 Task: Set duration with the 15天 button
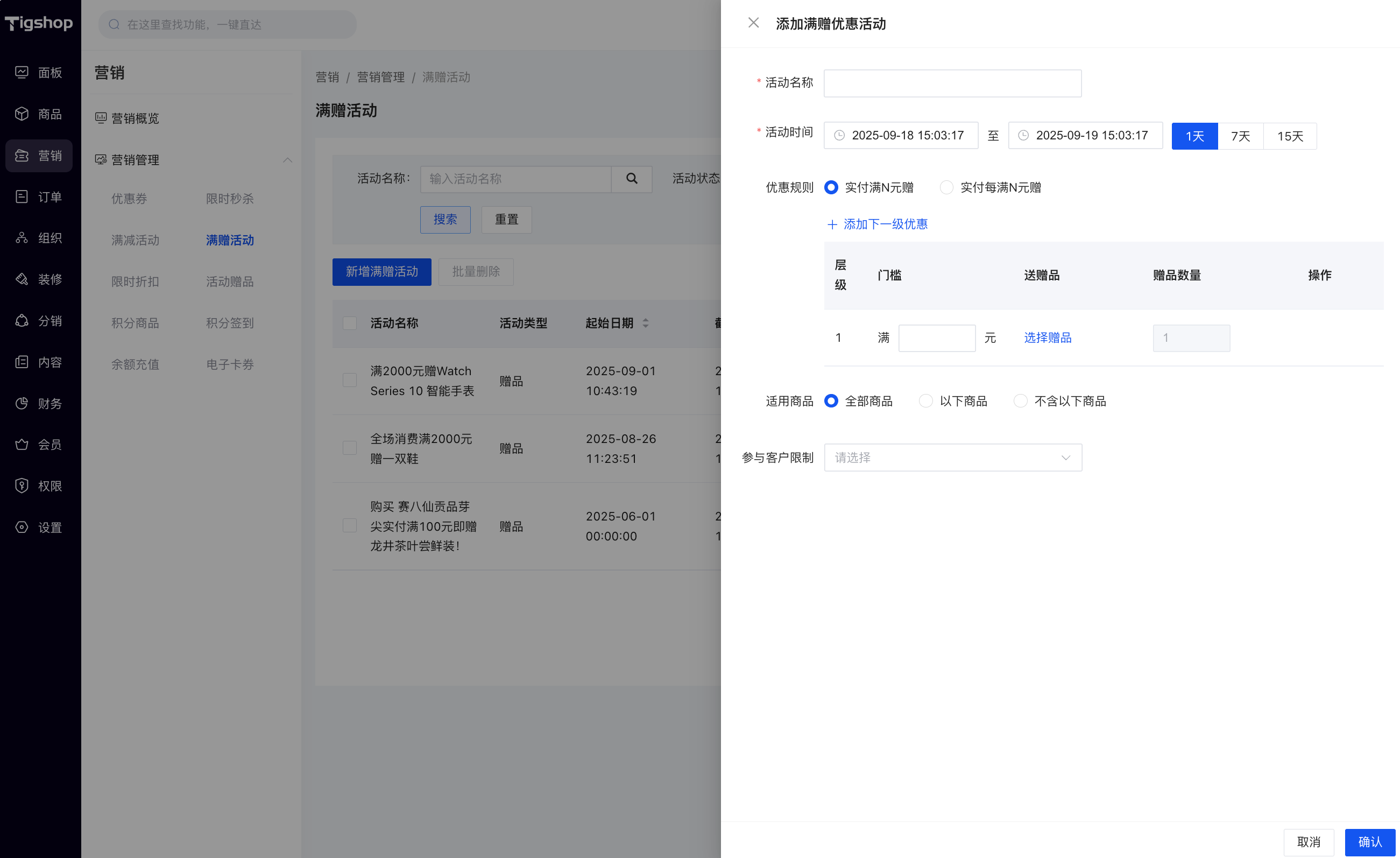(x=1290, y=136)
